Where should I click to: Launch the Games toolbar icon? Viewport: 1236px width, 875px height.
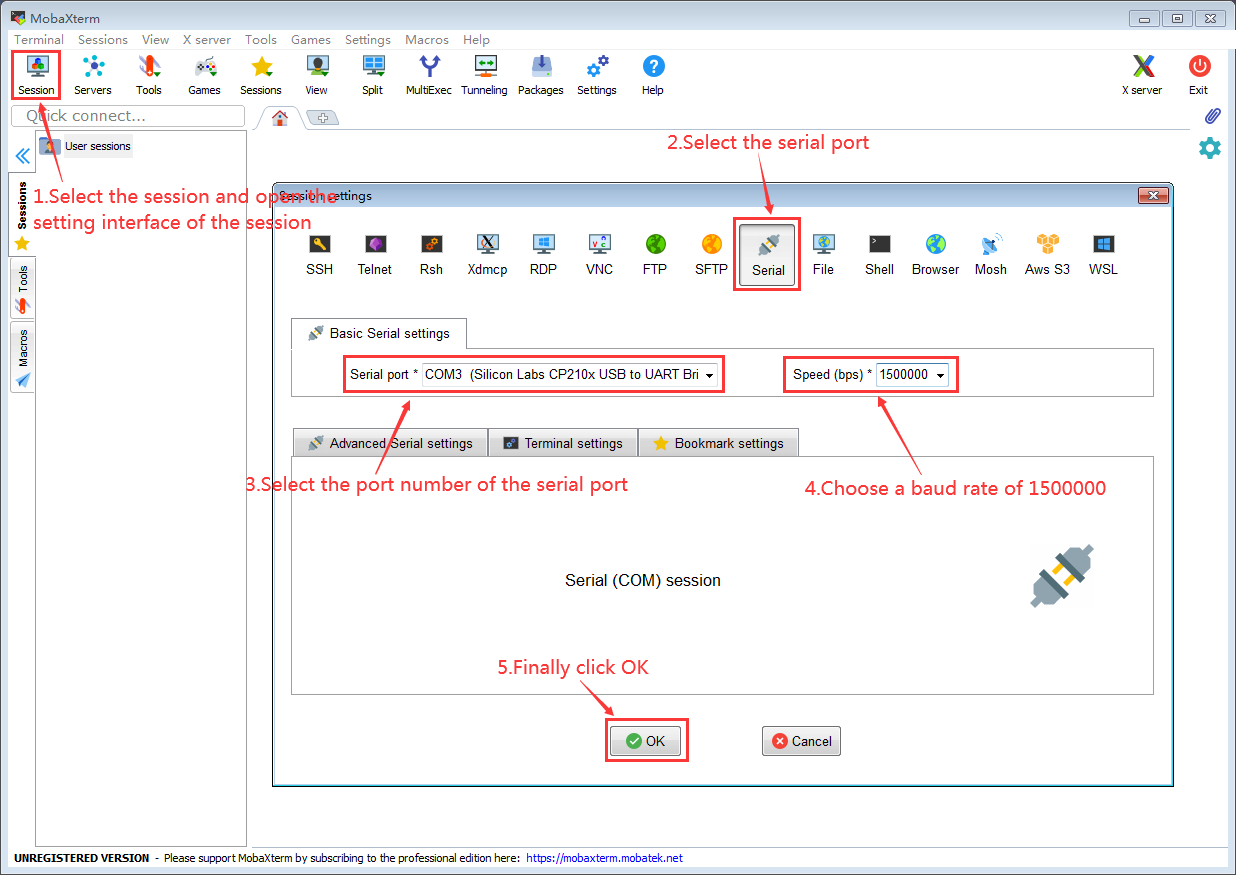tap(204, 75)
